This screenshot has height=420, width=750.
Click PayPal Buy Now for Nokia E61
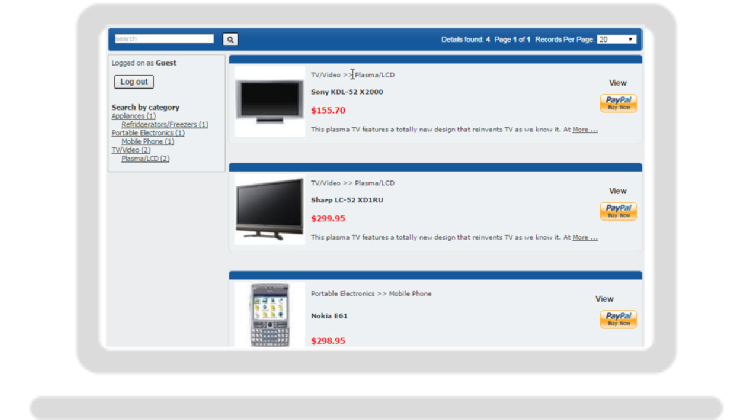click(618, 319)
